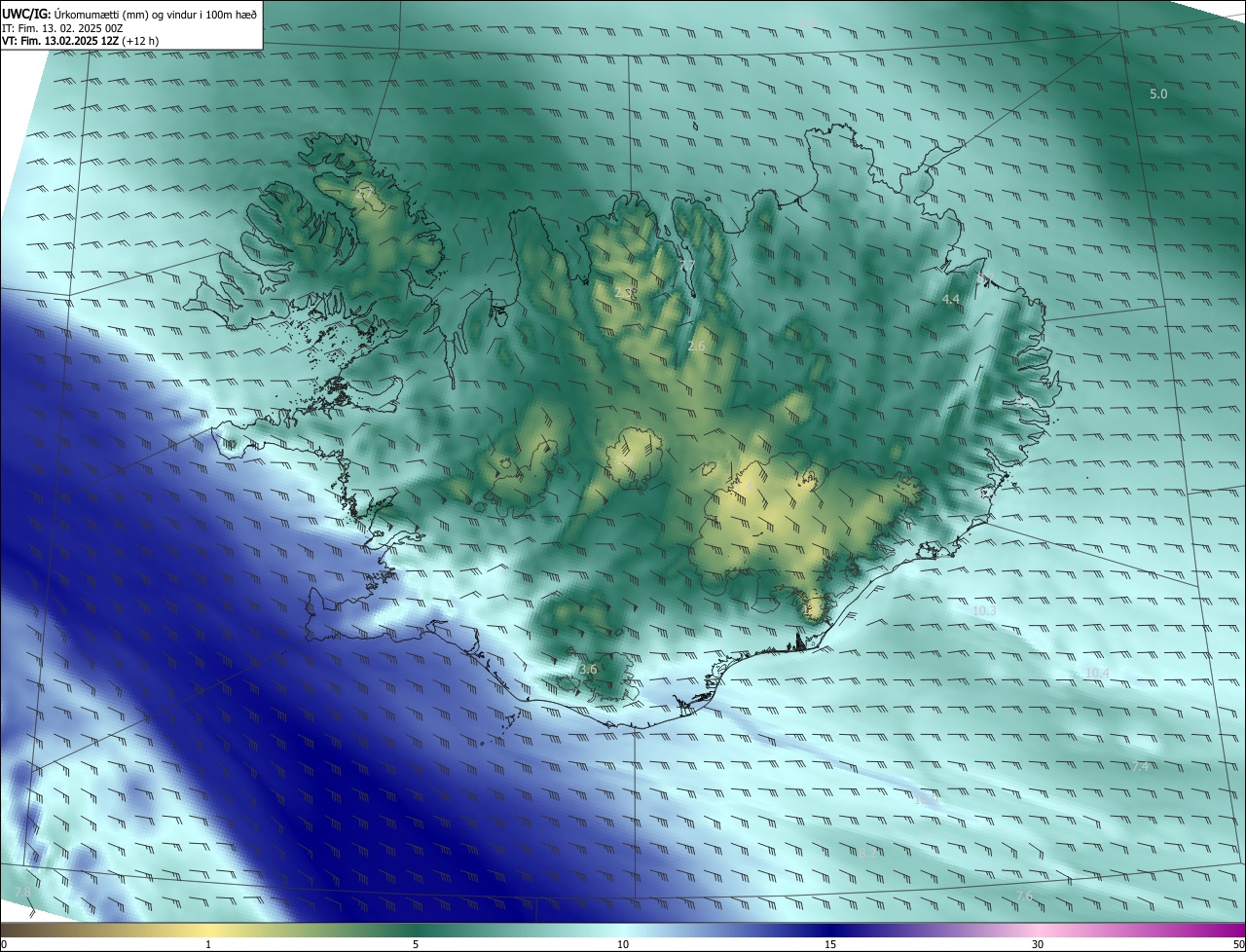Click the UWC/IG map title line

129,13
